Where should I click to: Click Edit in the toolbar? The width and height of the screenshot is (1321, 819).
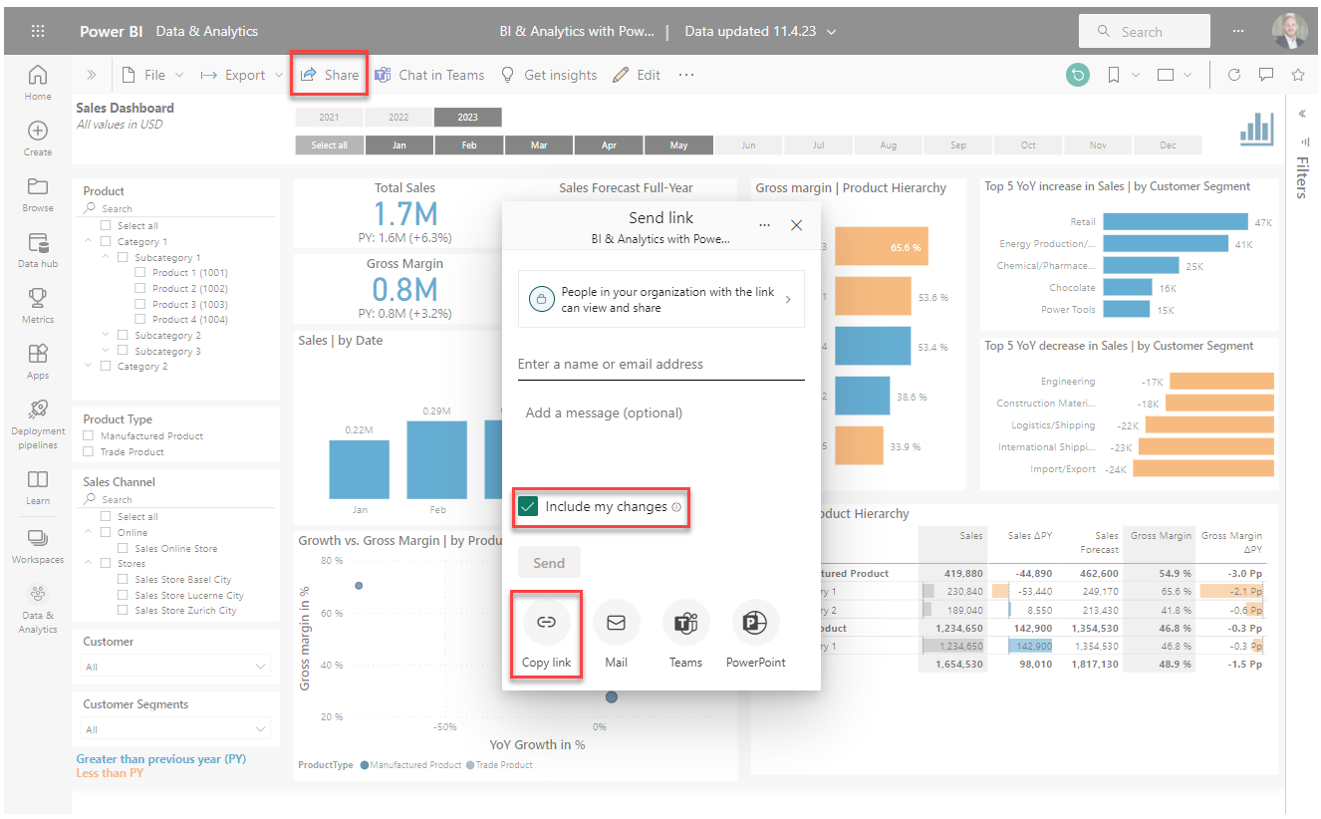(637, 75)
